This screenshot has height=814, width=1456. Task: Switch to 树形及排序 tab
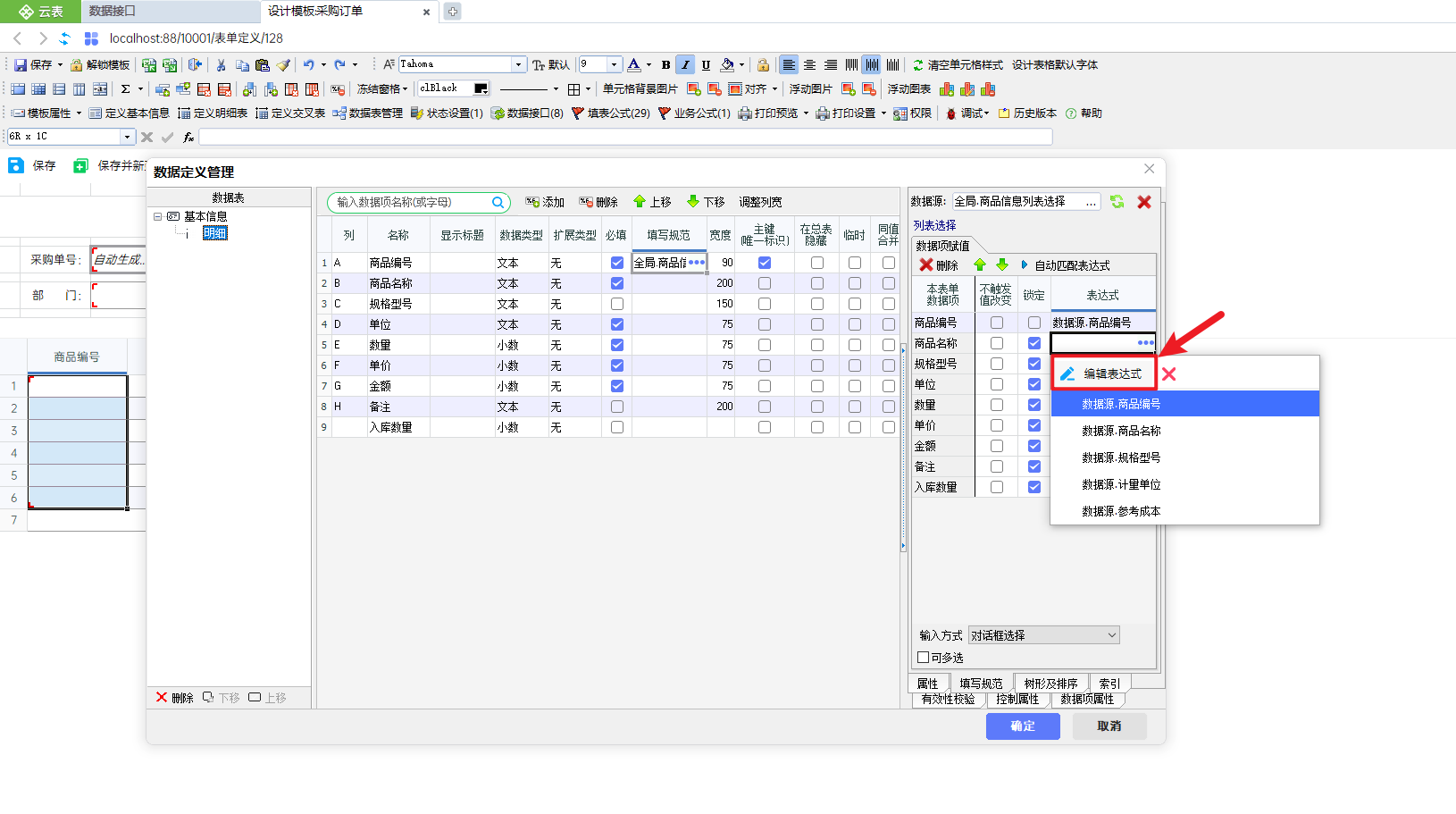point(1050,683)
